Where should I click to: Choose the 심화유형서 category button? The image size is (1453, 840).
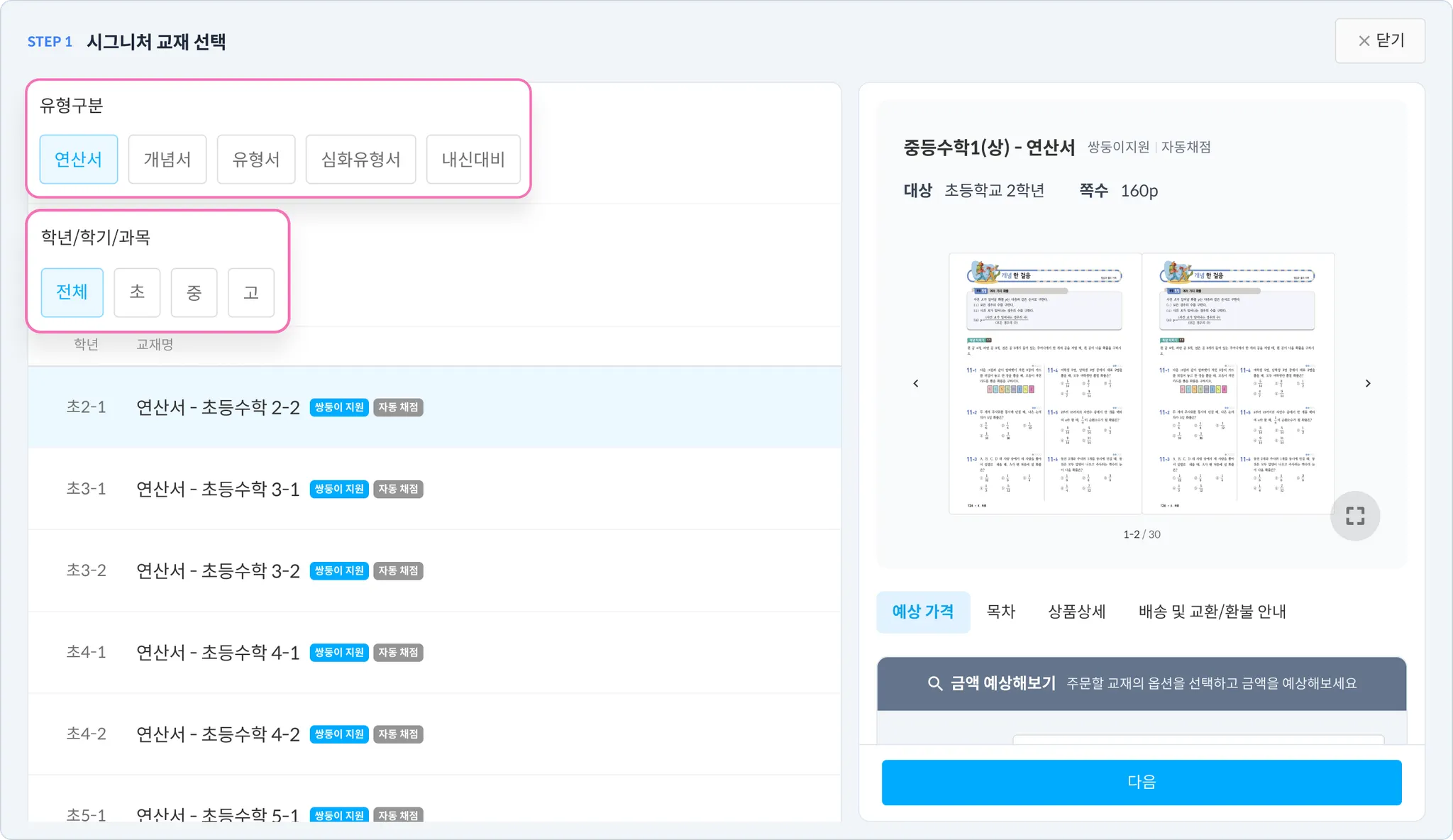click(x=360, y=159)
